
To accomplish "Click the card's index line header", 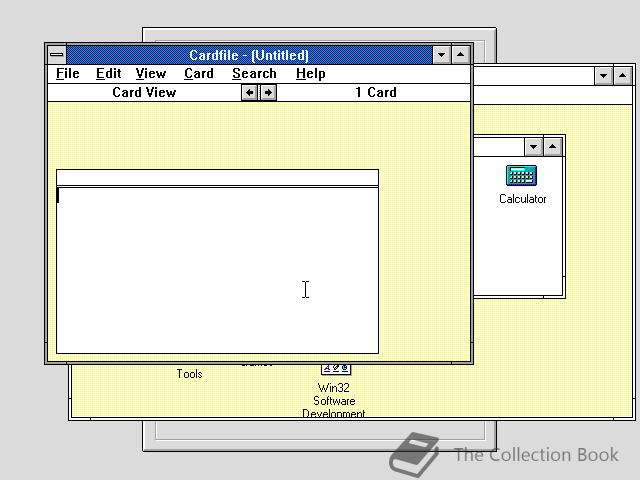I will coord(217,178).
